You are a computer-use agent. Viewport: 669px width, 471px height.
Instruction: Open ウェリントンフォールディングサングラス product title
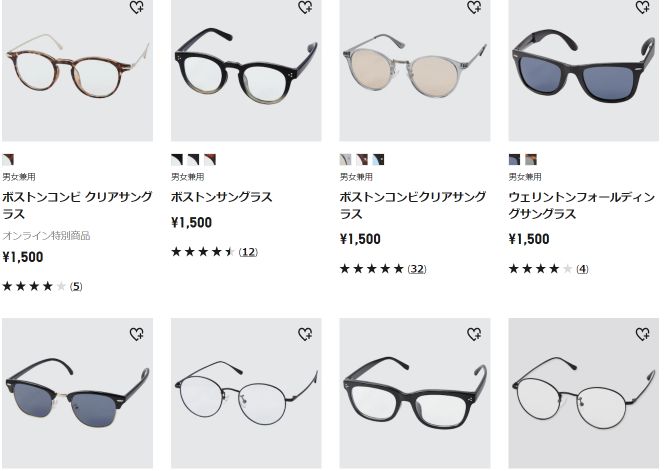point(582,206)
